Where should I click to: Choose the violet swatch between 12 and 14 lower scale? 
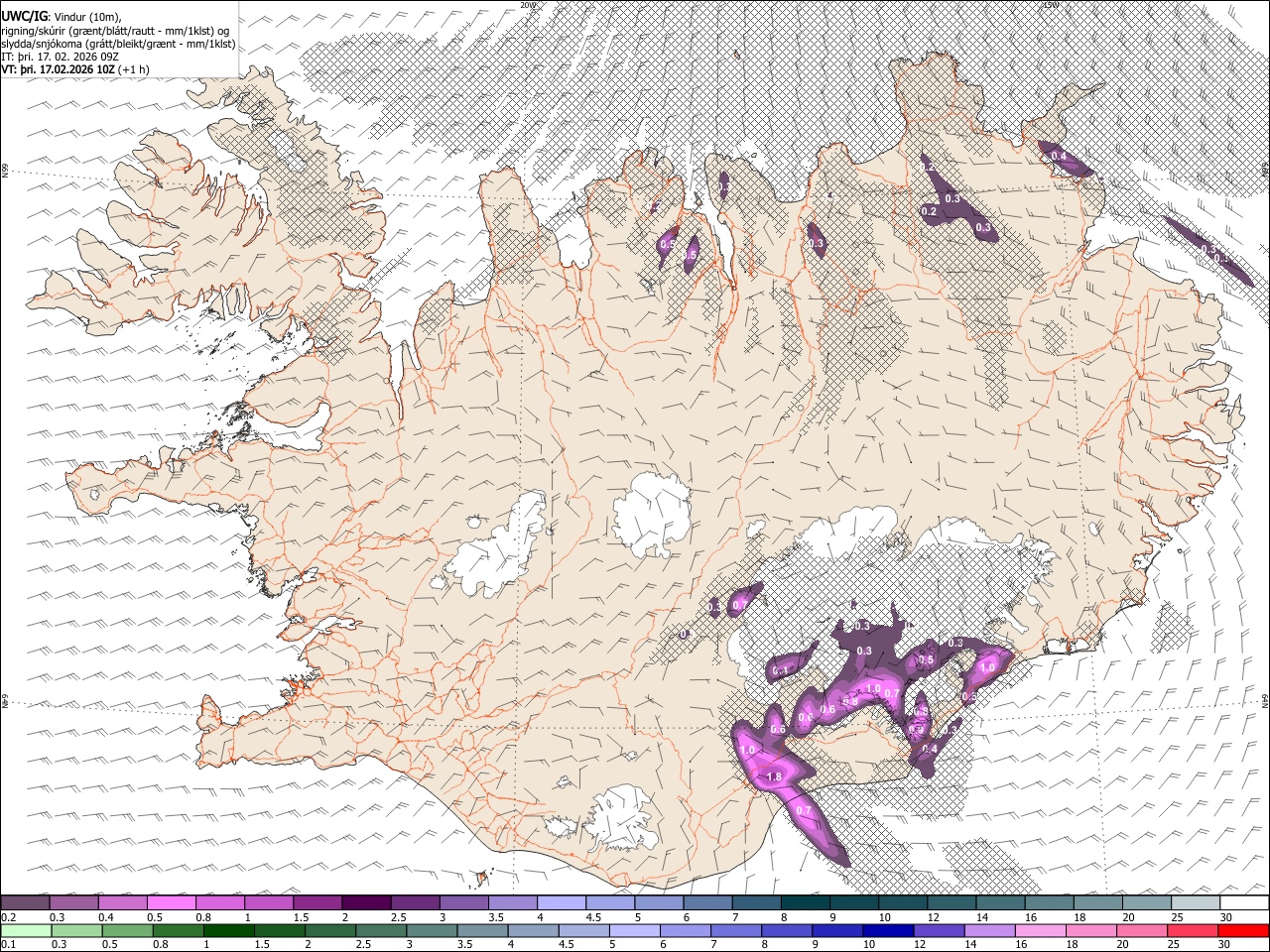pos(939,930)
